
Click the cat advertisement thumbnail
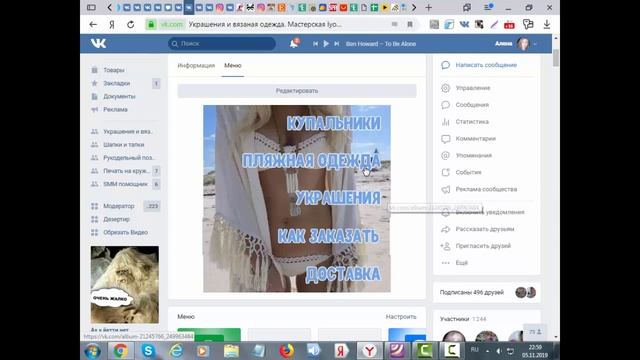(x=124, y=284)
